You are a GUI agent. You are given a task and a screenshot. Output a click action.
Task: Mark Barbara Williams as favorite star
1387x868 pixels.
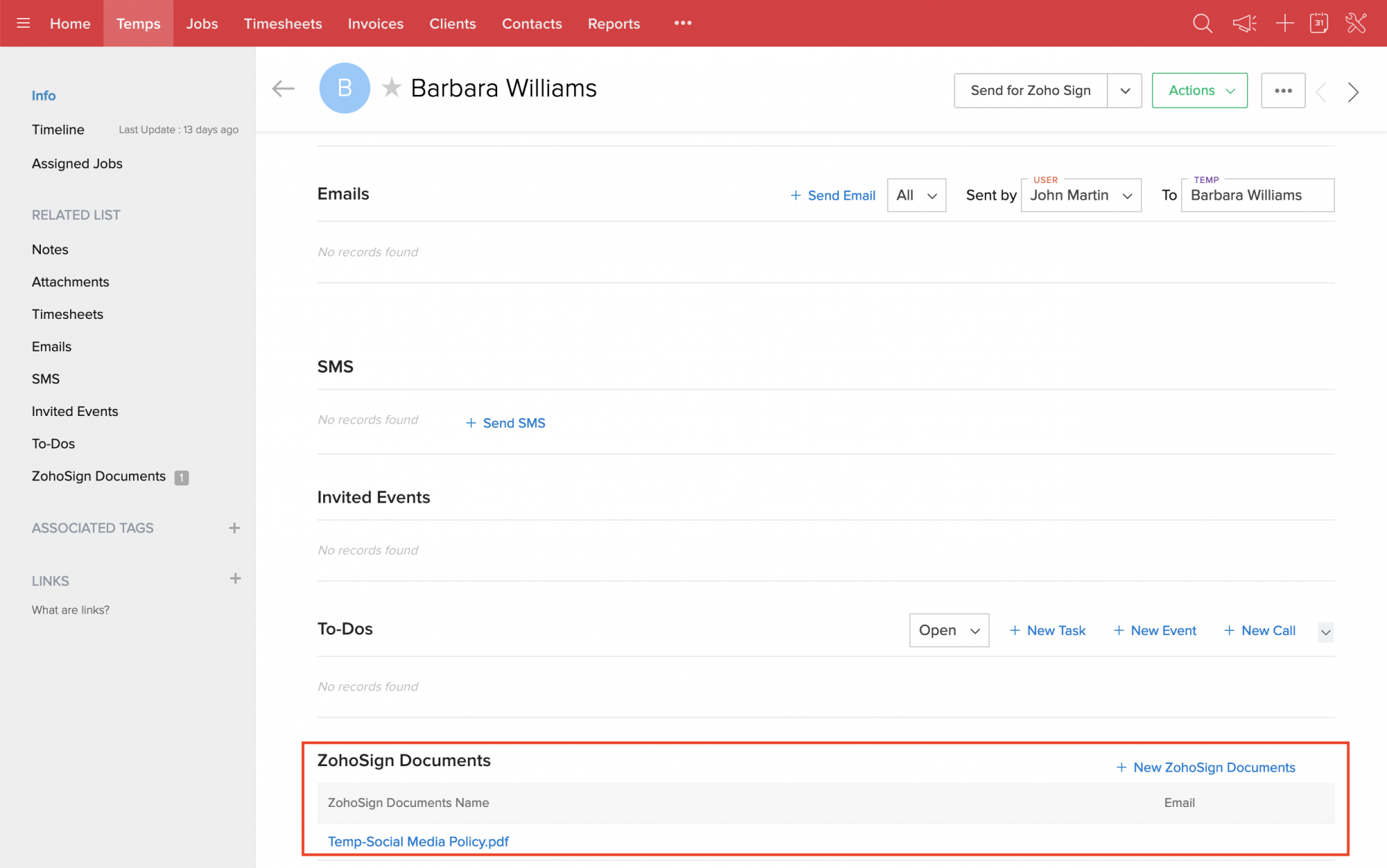392,87
